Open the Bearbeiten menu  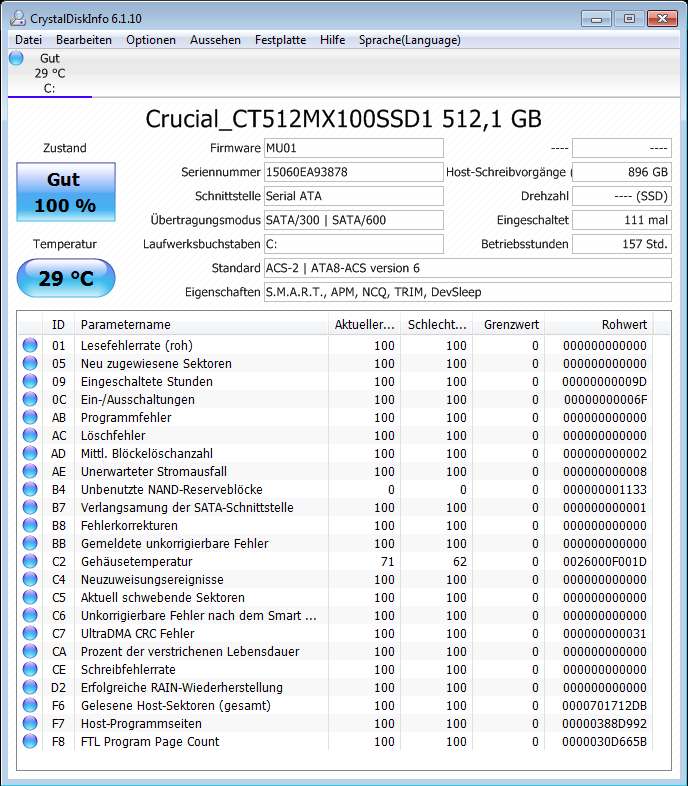[84, 40]
